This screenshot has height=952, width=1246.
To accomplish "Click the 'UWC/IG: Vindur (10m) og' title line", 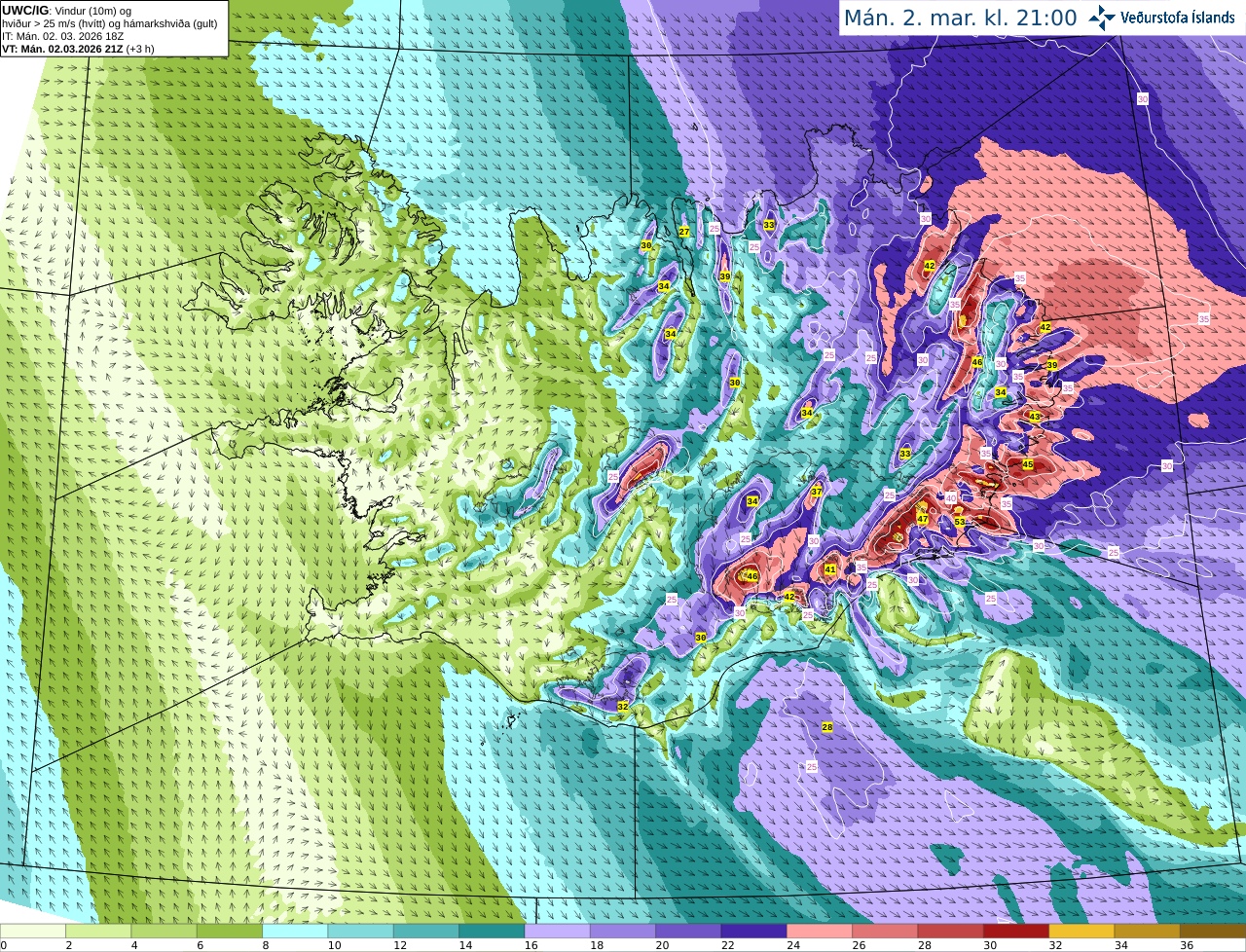I will point(66,10).
